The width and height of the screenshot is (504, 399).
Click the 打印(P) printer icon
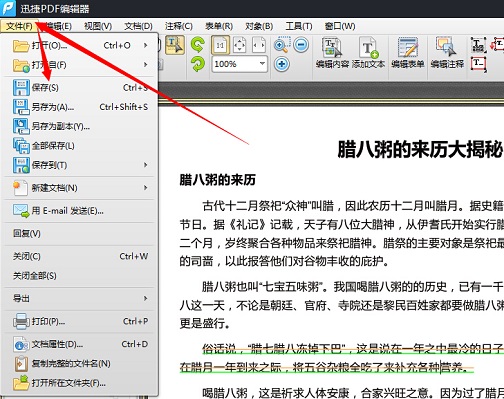[21, 321]
